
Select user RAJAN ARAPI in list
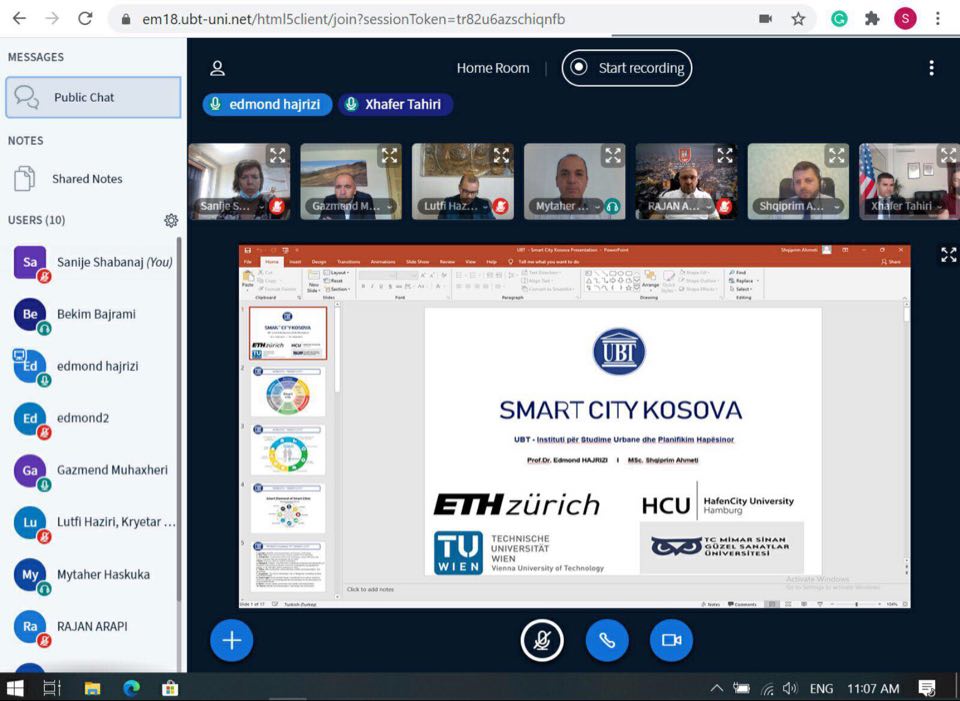click(x=92, y=627)
